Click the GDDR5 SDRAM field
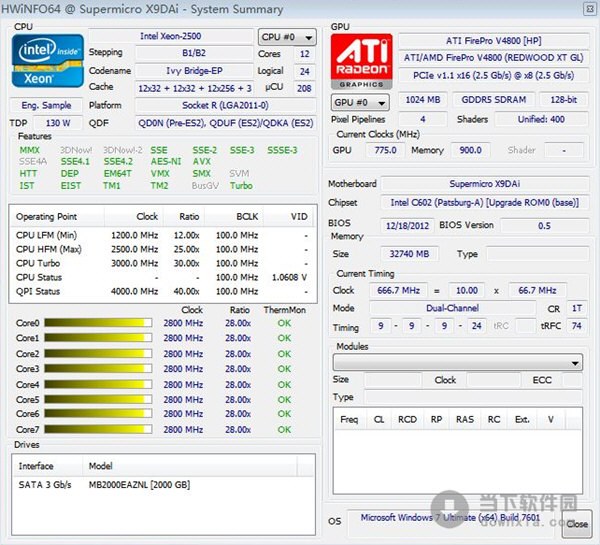 494,100
